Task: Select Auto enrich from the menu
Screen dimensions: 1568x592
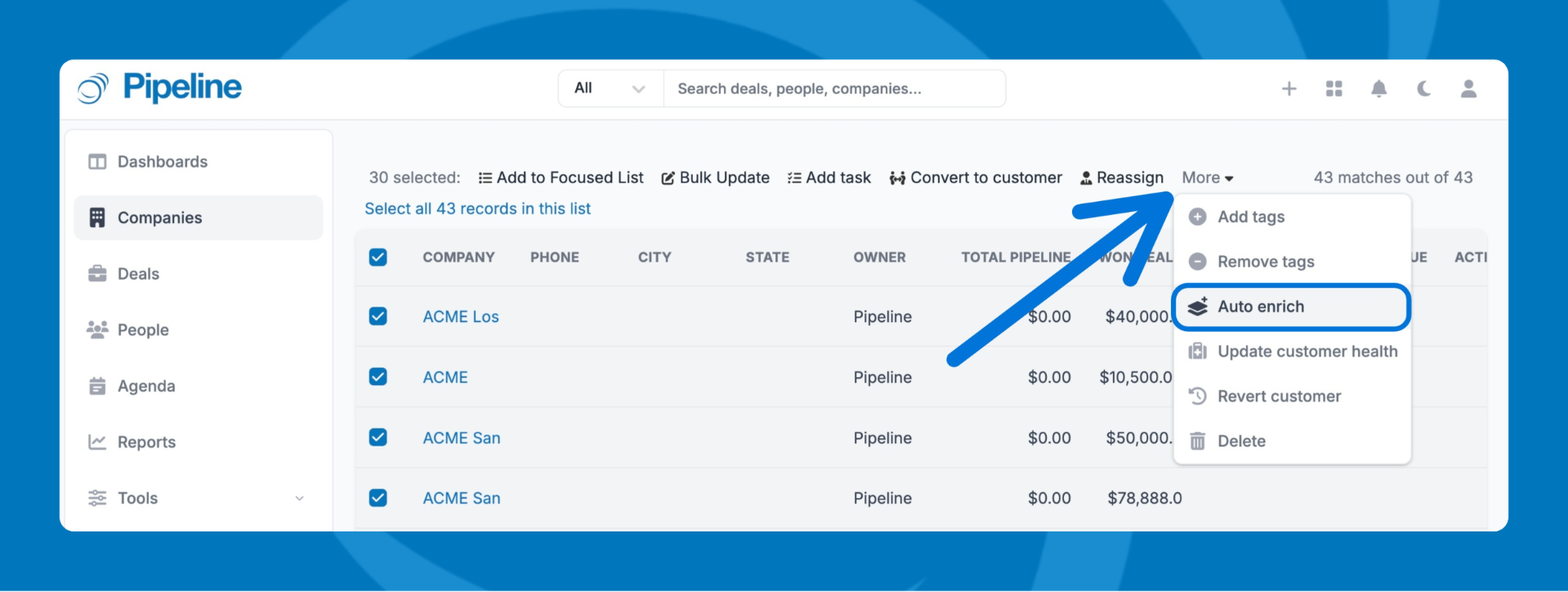Action: tap(1260, 307)
